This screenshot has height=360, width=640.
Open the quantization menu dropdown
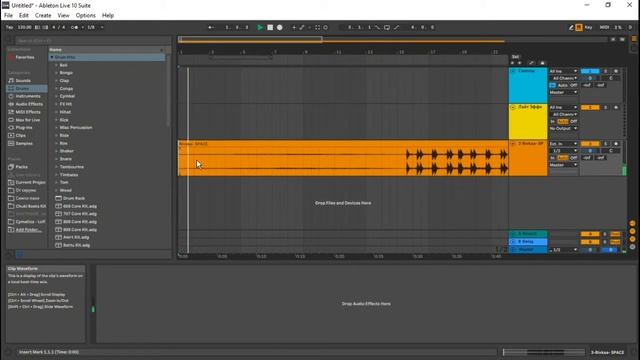(95, 27)
